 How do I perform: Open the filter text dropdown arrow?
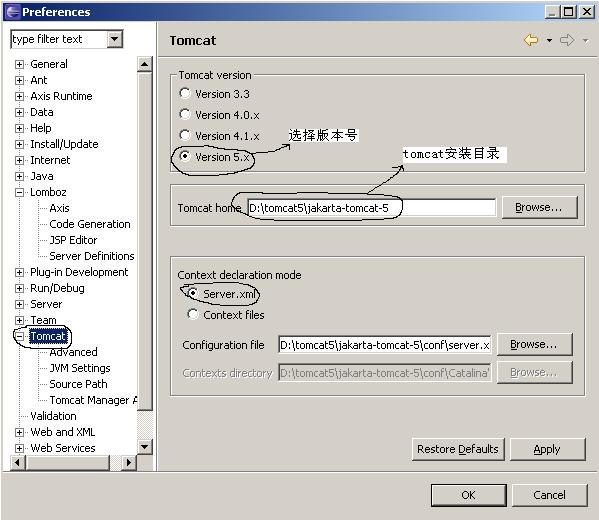coord(114,39)
